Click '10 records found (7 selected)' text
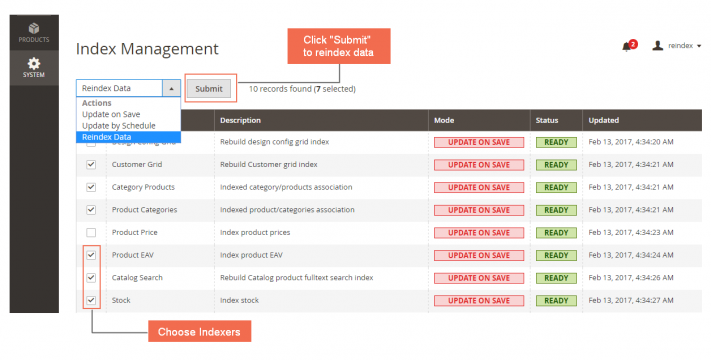 coord(302,89)
